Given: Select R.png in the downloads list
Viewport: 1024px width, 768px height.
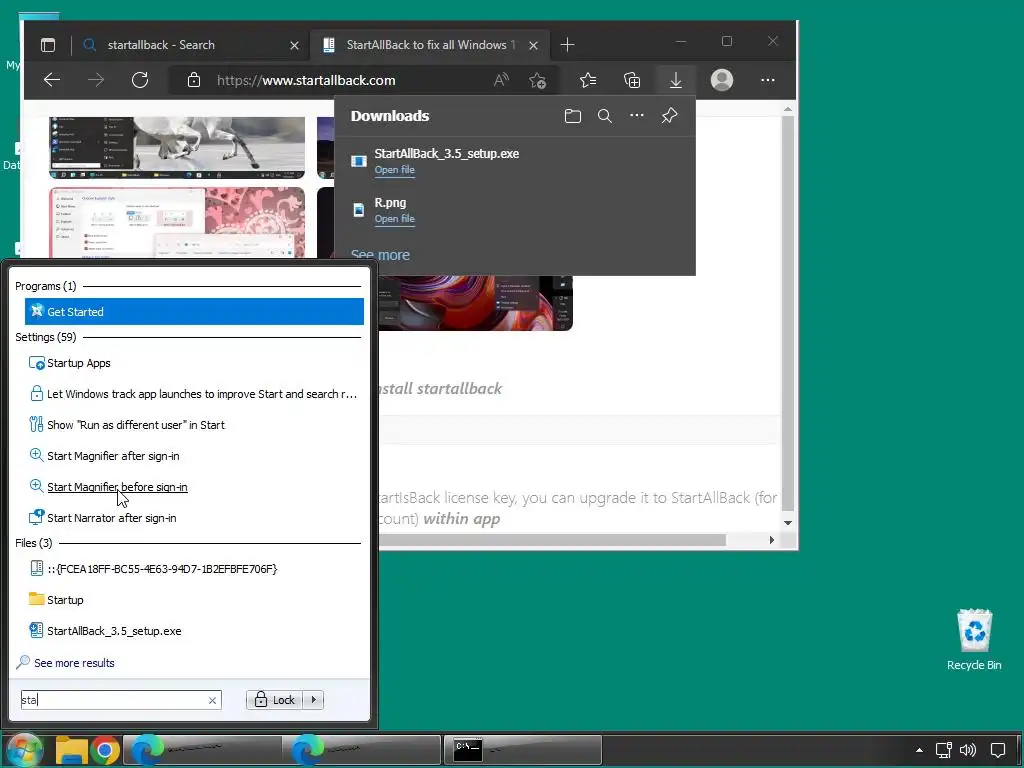Looking at the screenshot, I should [x=390, y=202].
